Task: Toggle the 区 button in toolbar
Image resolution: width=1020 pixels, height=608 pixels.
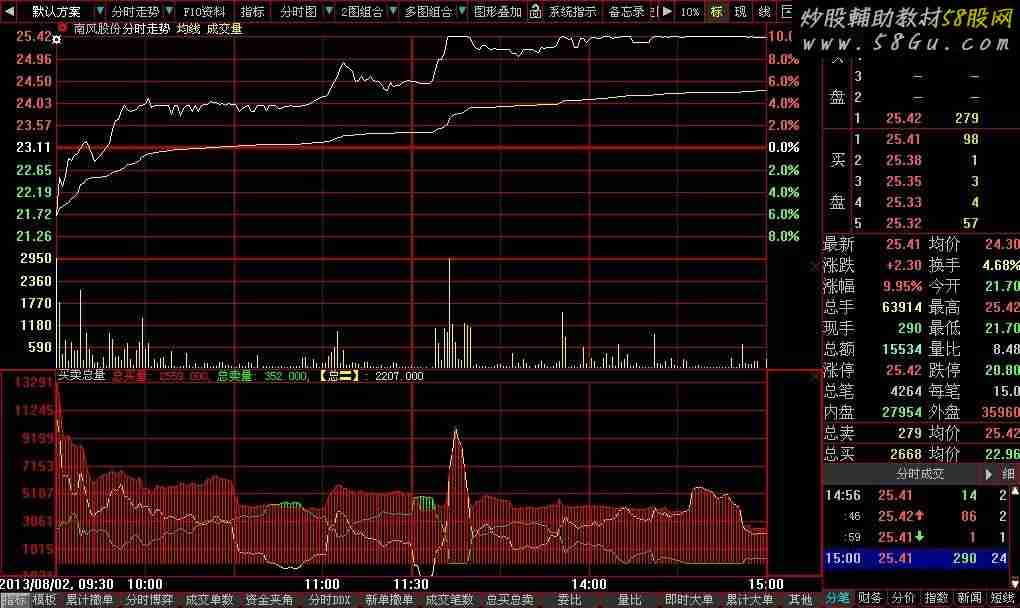Action: tap(786, 12)
